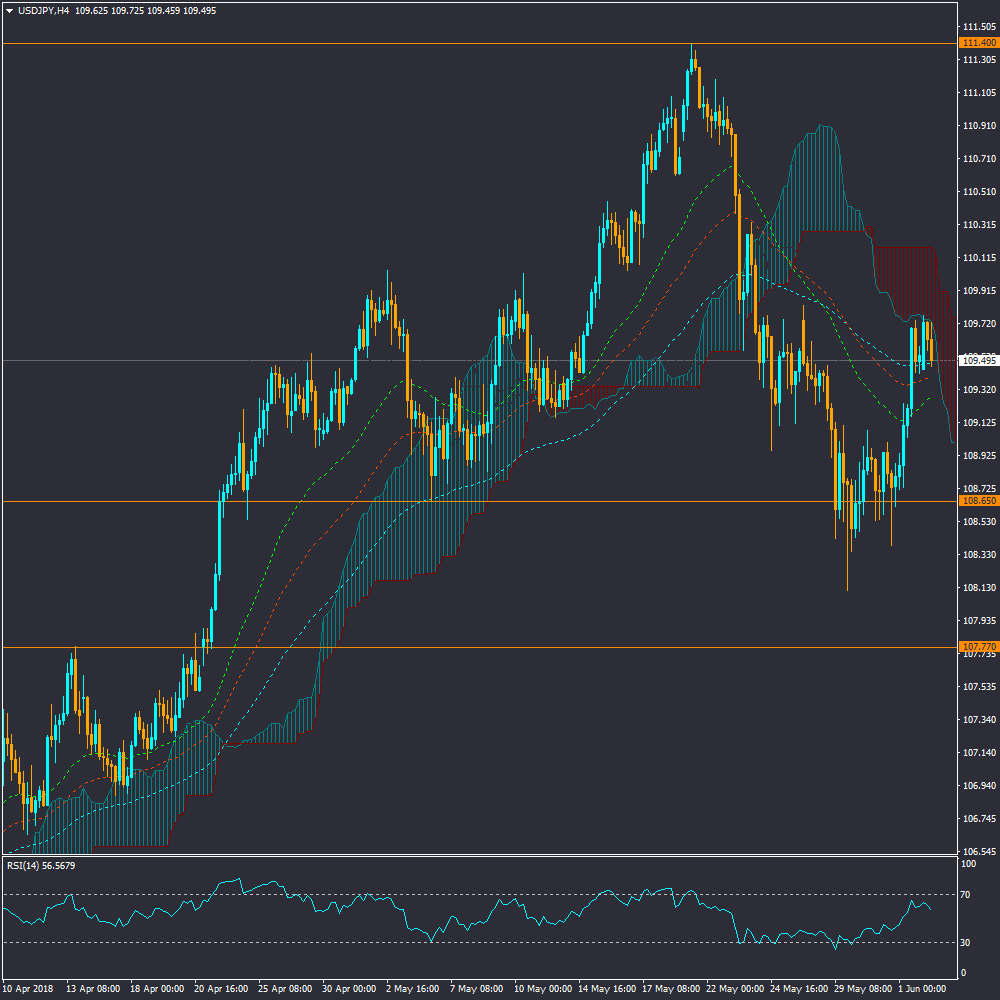Click the 2 May 16:00 time label
The height and width of the screenshot is (1000, 1000).
pyautogui.click(x=411, y=988)
